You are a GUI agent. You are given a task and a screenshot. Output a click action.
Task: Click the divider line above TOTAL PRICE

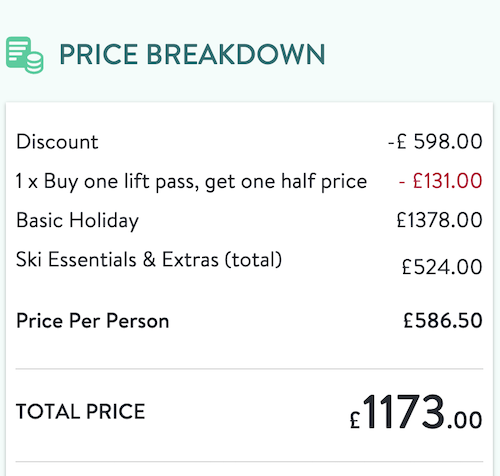point(249,369)
